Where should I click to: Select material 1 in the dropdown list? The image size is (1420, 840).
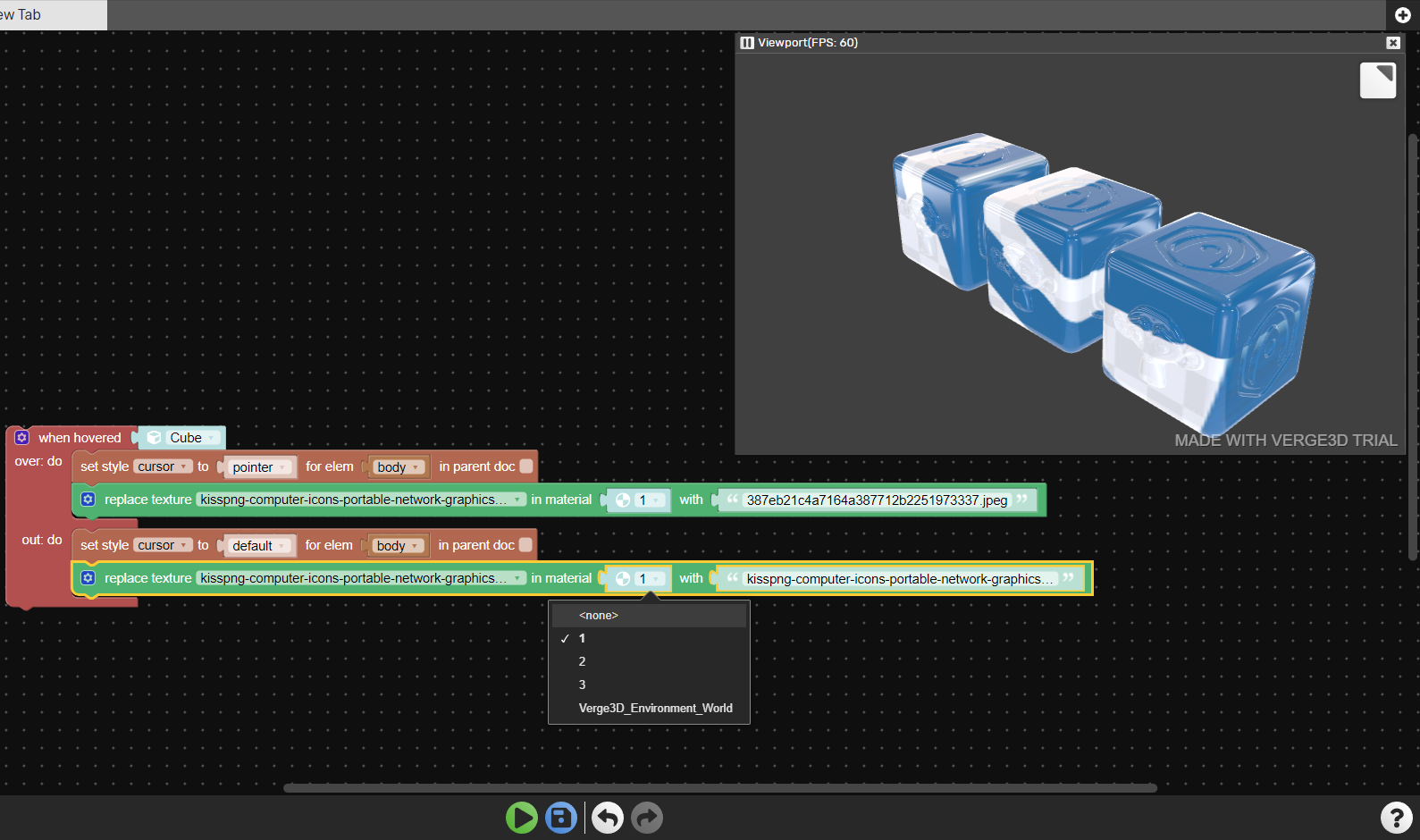click(649, 639)
